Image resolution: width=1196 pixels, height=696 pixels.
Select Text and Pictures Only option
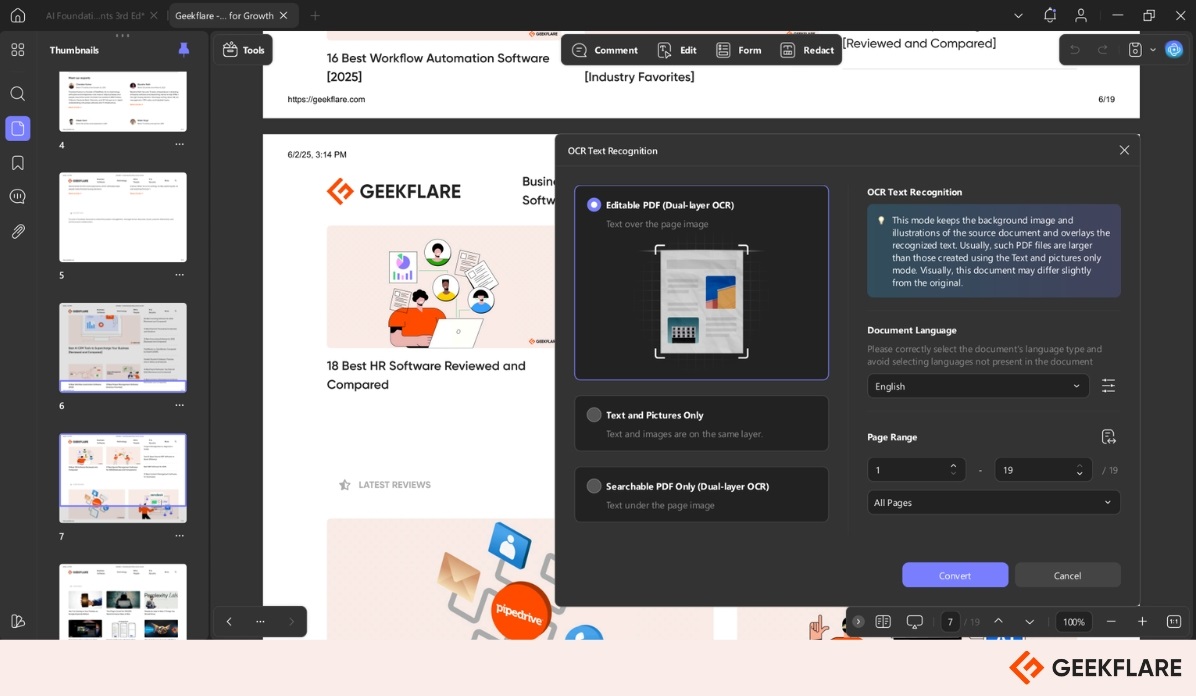click(x=701, y=424)
